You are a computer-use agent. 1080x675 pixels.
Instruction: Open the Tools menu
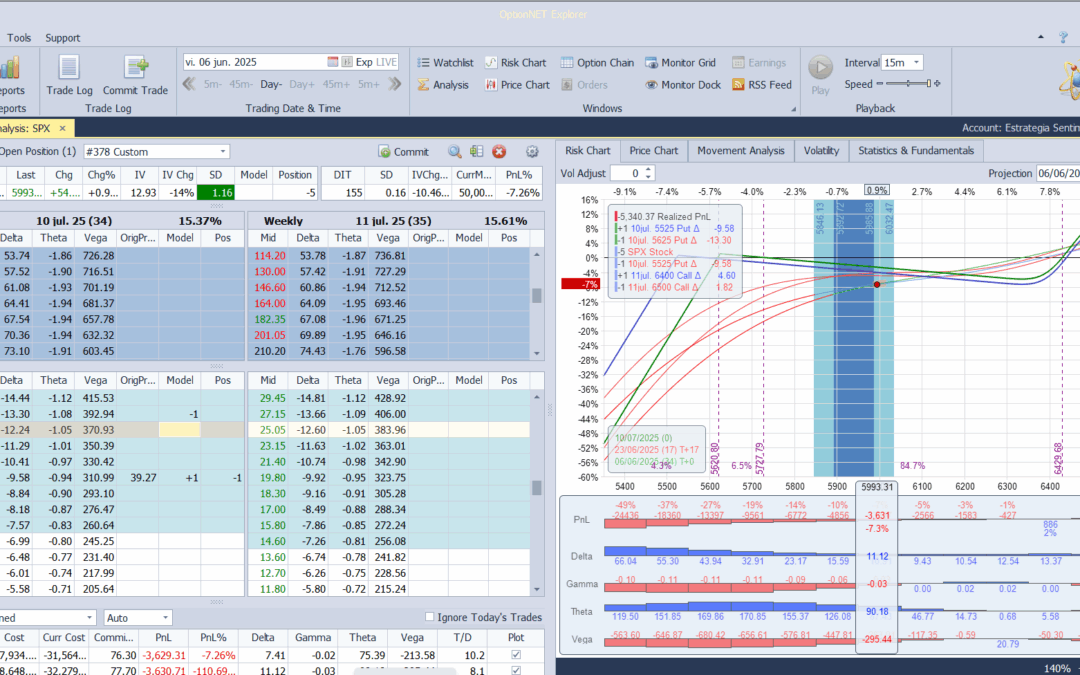pos(19,38)
